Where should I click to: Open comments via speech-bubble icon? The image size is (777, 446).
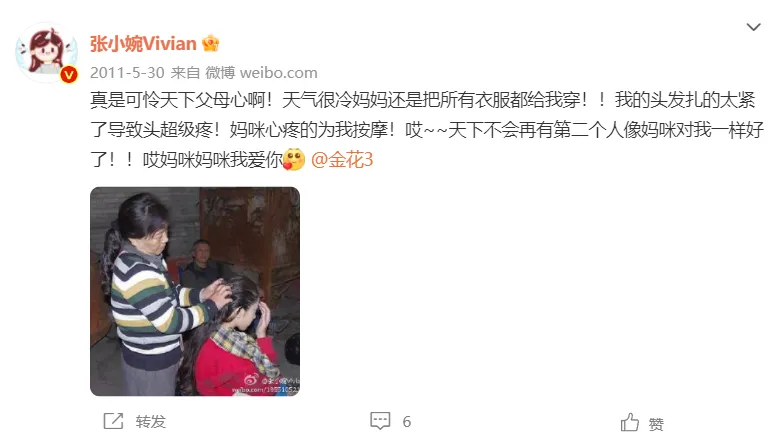pos(380,421)
